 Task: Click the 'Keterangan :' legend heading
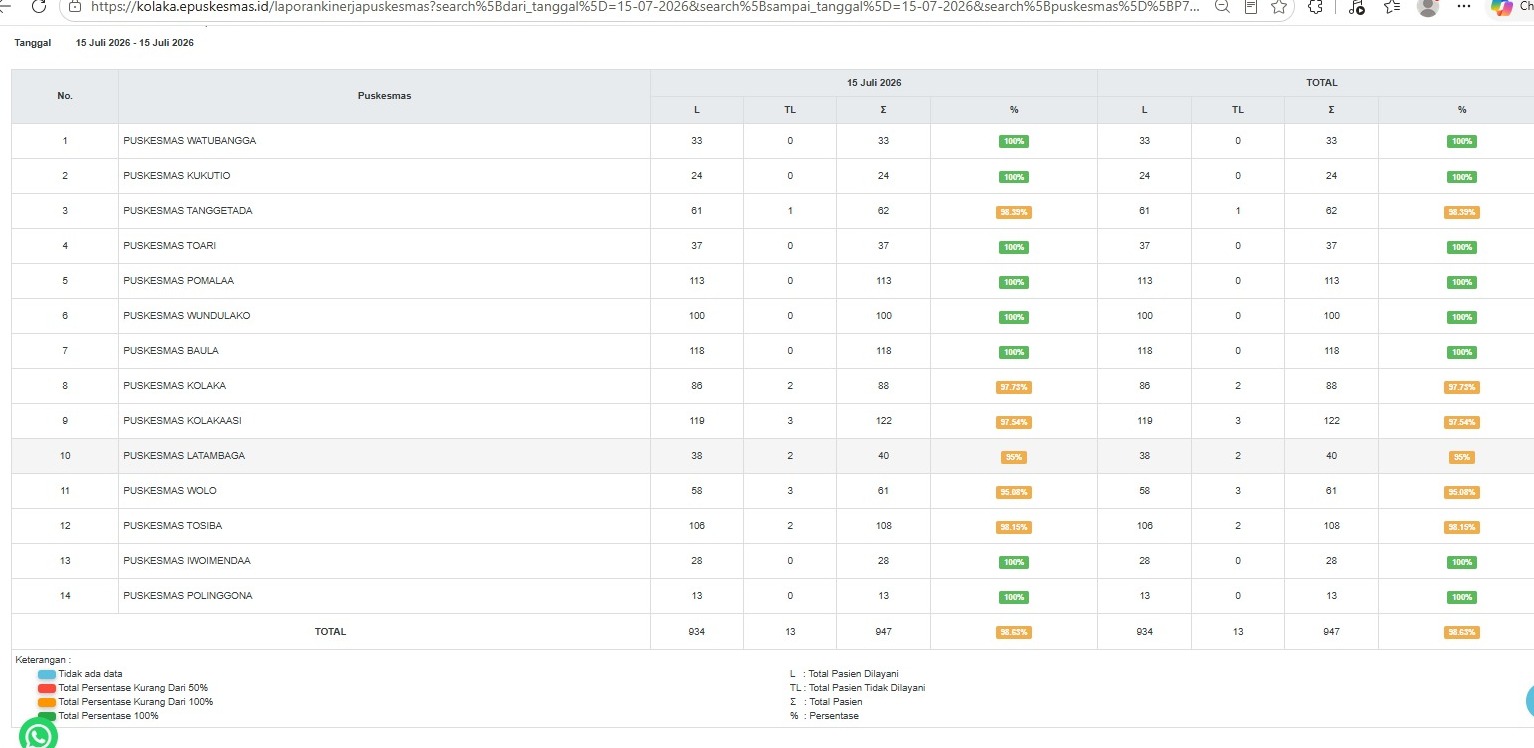[x=43, y=660]
